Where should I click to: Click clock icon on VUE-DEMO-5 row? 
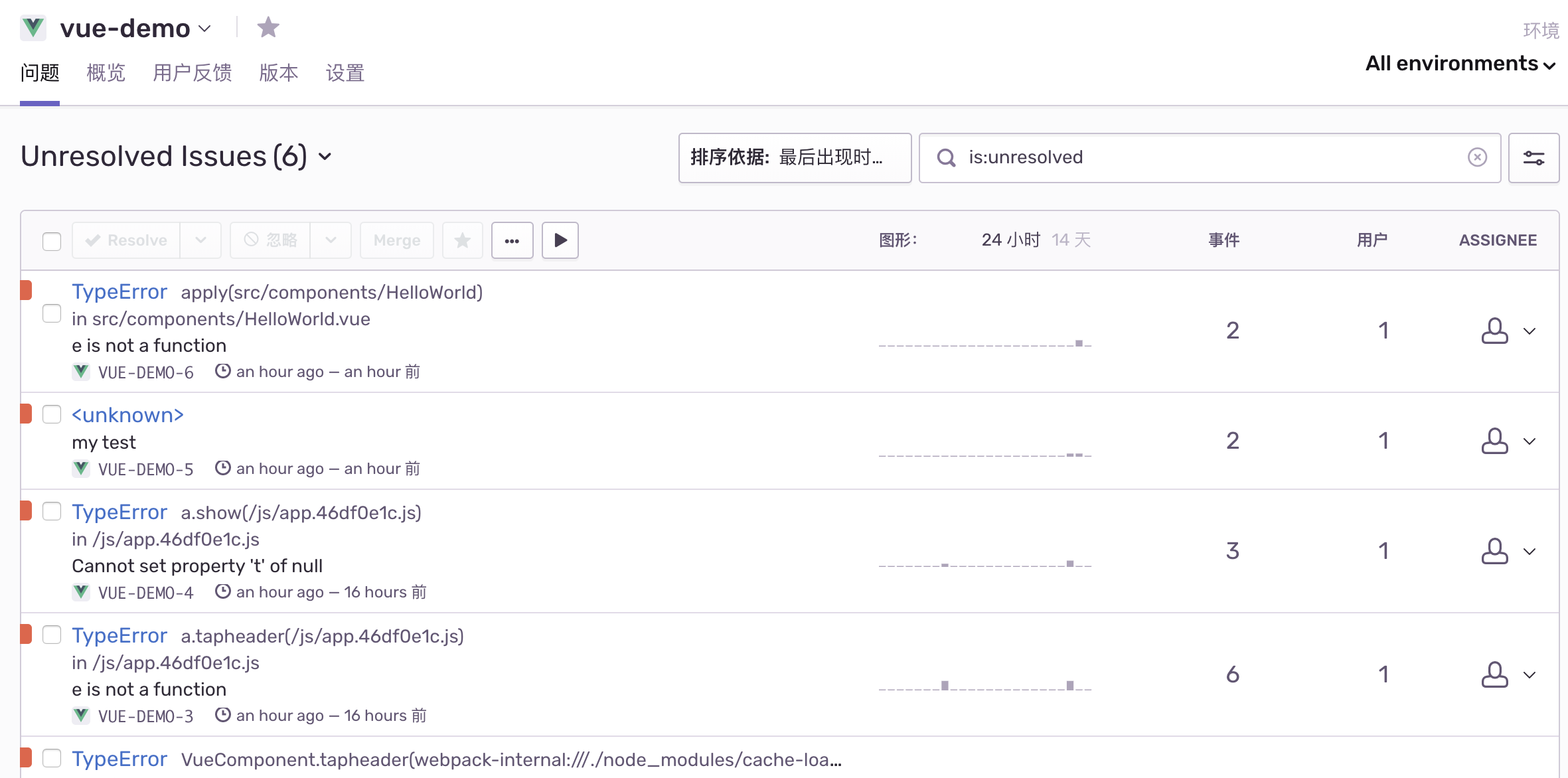click(223, 468)
